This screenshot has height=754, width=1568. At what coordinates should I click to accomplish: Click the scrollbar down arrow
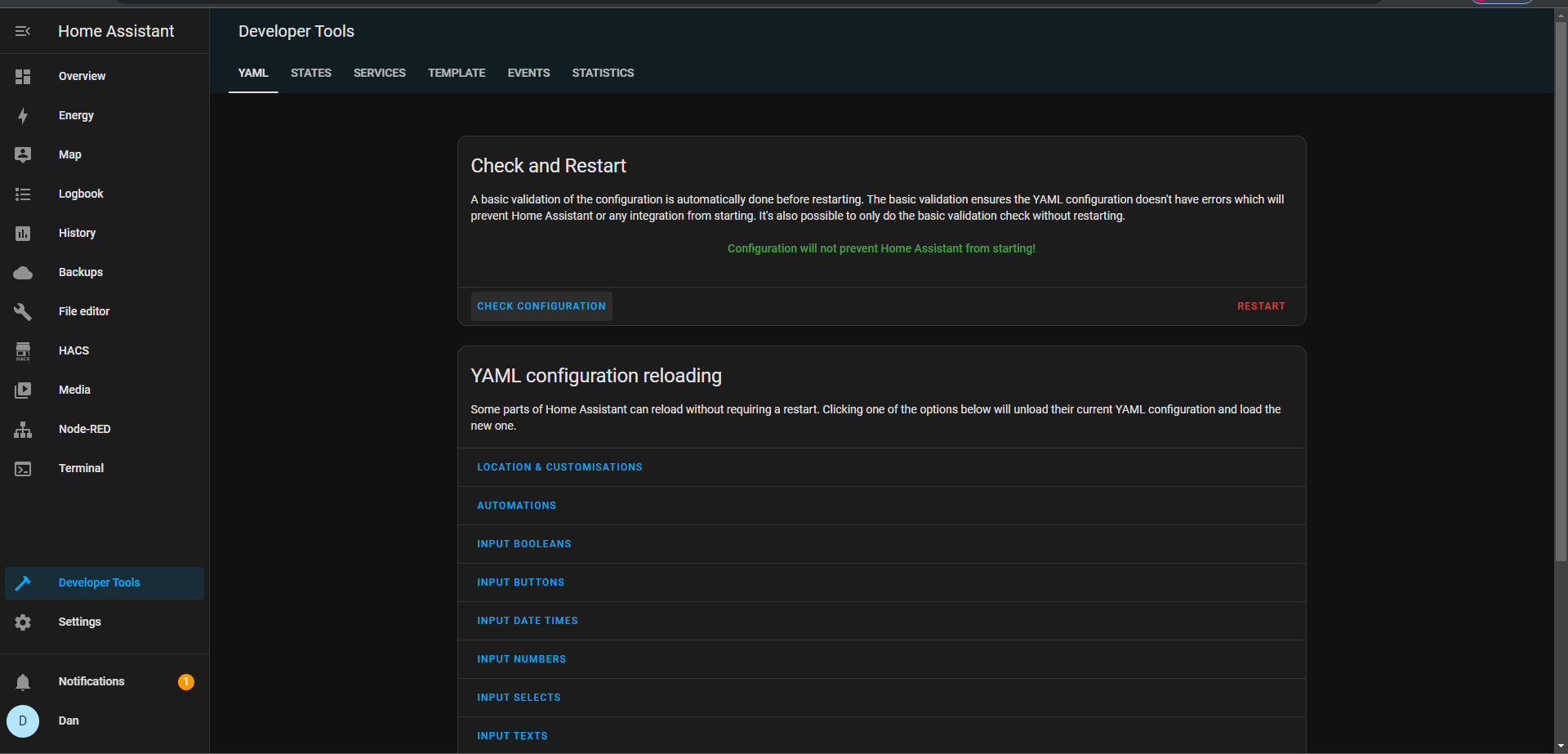tap(1561, 747)
